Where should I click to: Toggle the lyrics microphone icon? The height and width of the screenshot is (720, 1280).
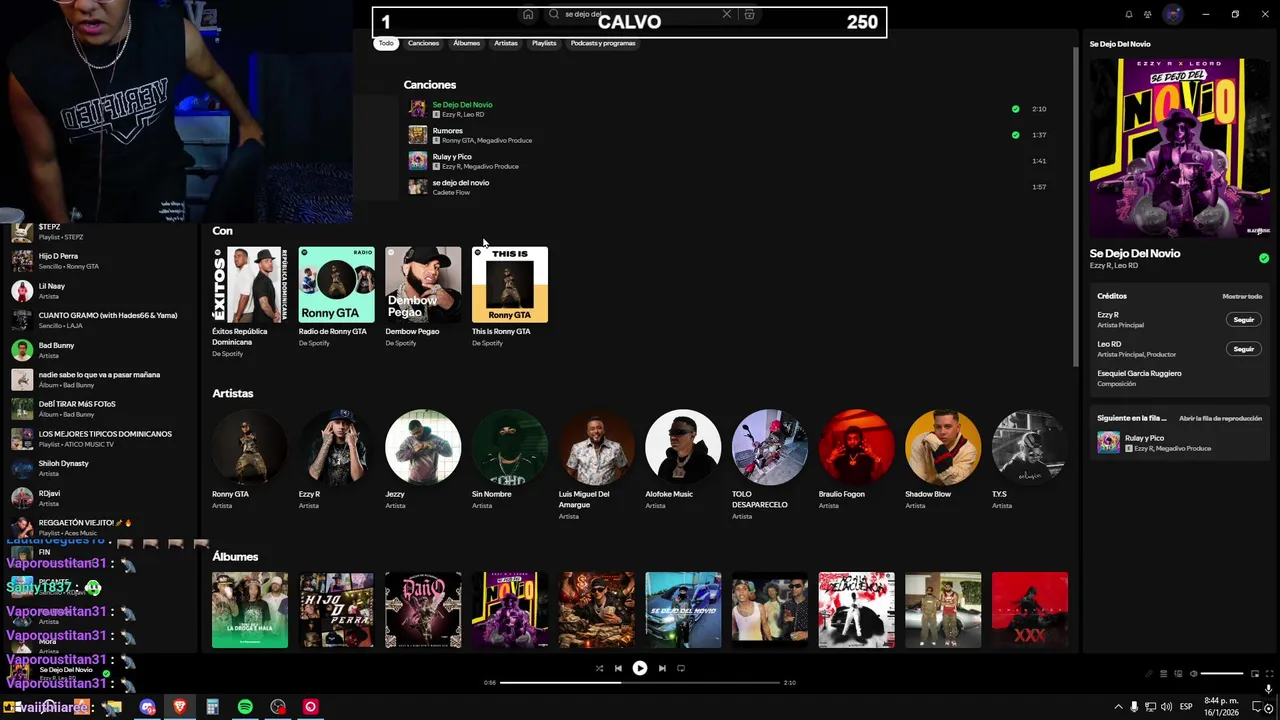pos(1150,674)
